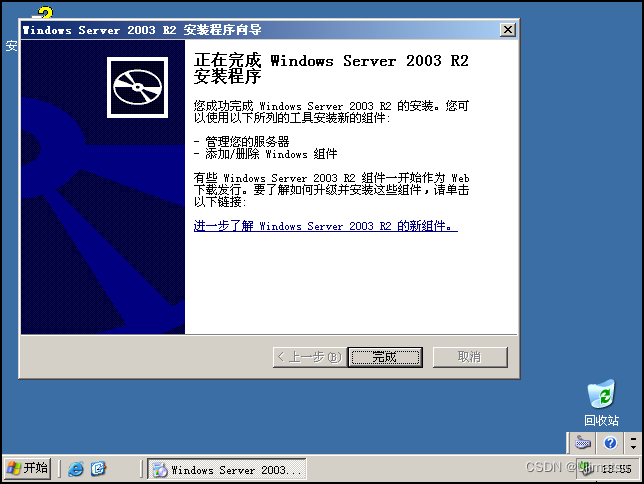Close the setup wizard window
Viewport: 644px width, 484px height.
point(508,30)
